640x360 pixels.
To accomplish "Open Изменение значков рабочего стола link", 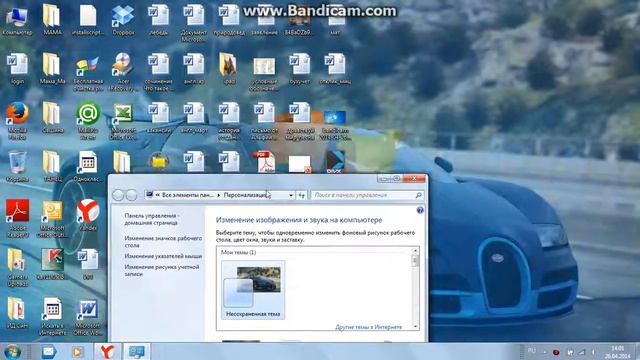I will pos(163,242).
